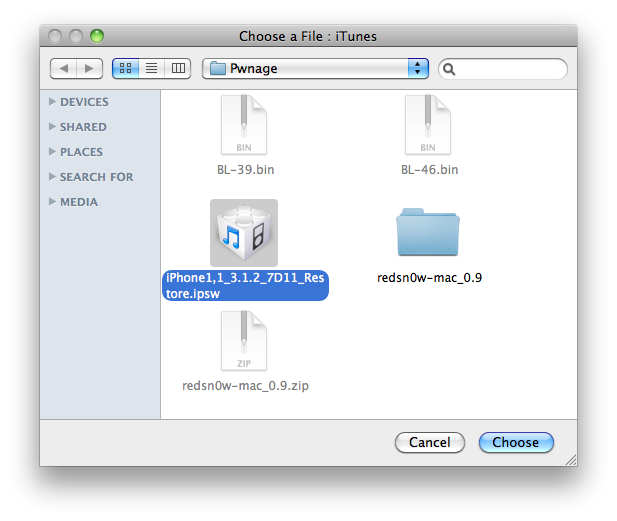This screenshot has width=617, height=521.
Task: Select the BL-39.bin file icon
Action: coord(244,125)
